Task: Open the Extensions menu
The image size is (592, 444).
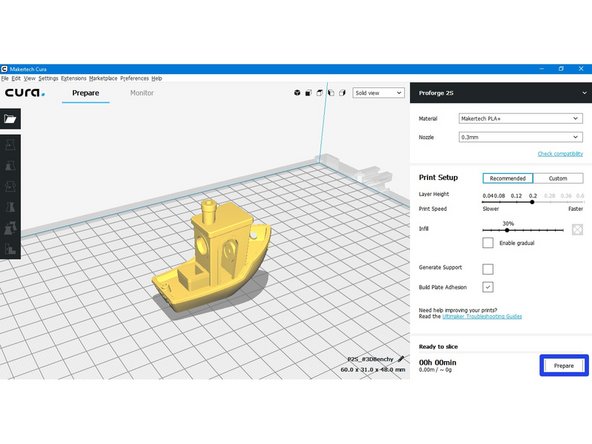Action: pyautogui.click(x=74, y=79)
